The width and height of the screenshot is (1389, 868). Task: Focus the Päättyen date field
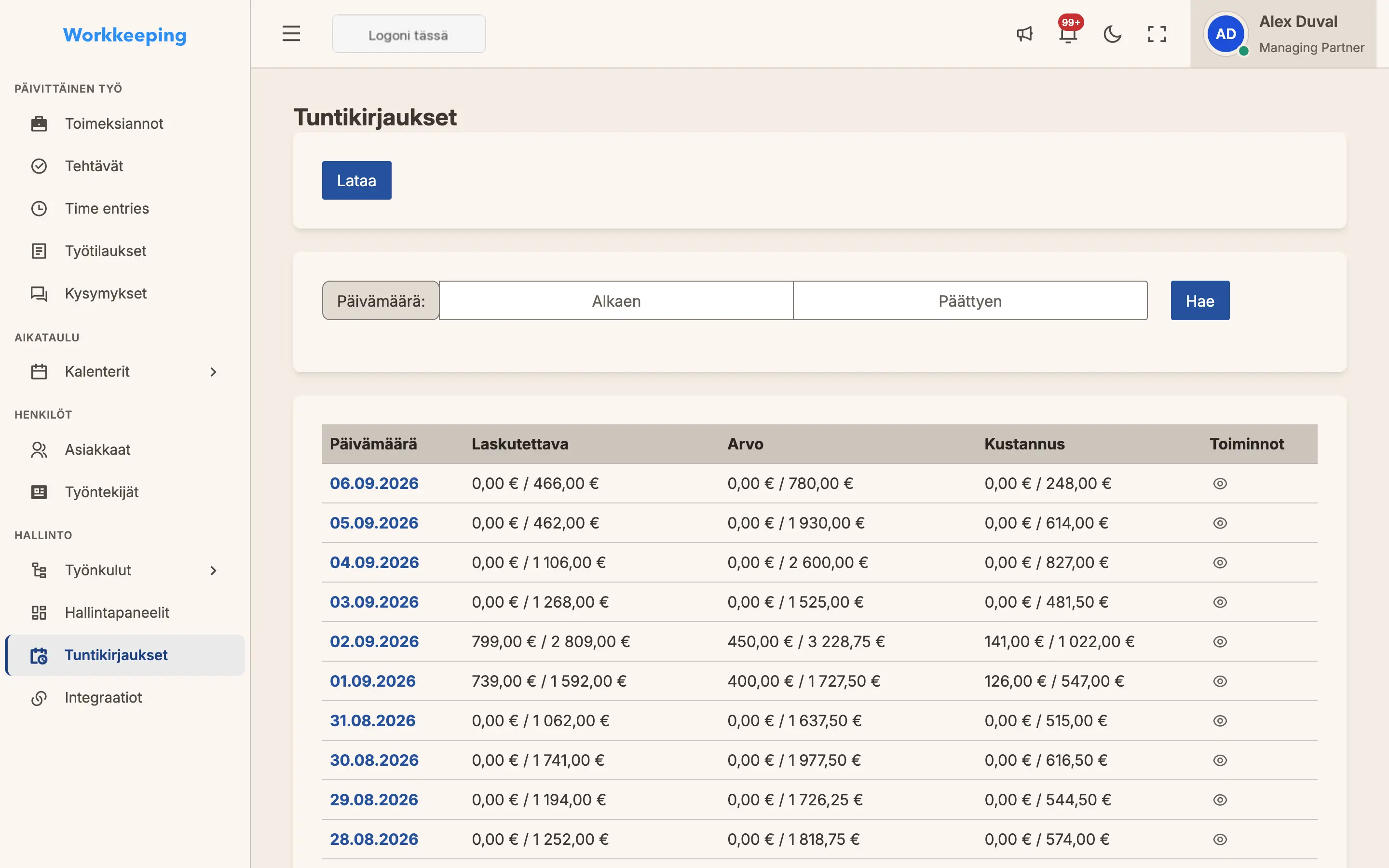point(970,300)
